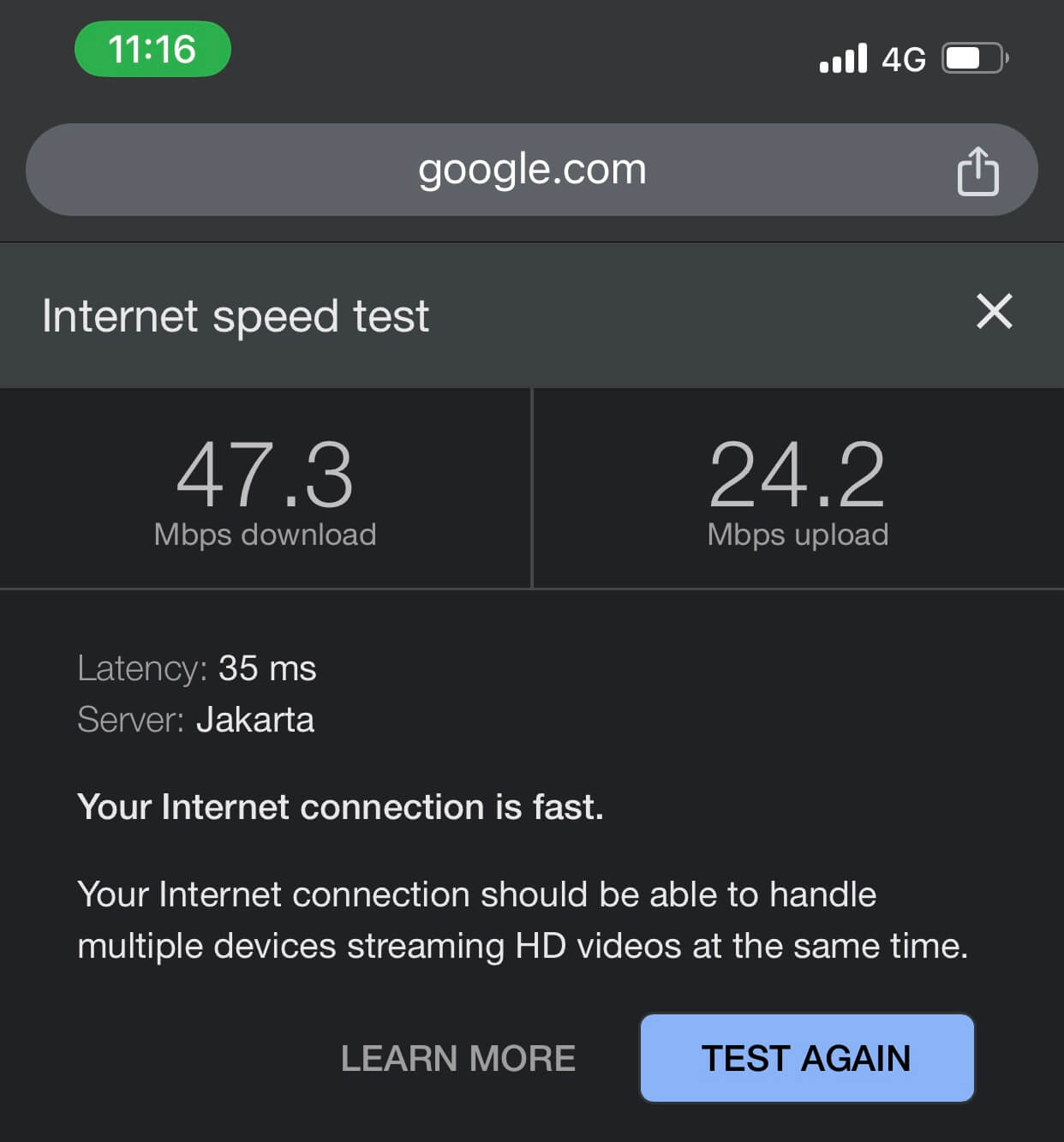Tap the Mbps download label
Viewport: 1064px width, 1142px height.
[264, 535]
